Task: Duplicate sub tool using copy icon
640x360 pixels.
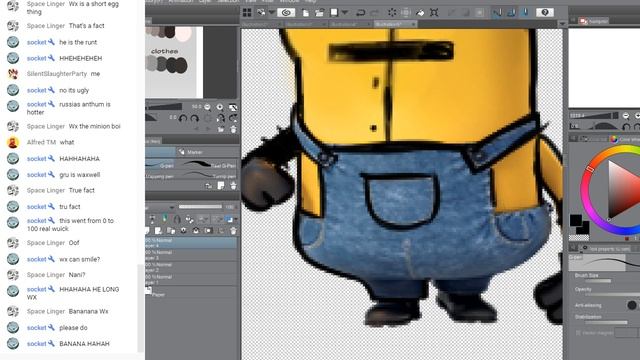Action: pyautogui.click(x=221, y=186)
